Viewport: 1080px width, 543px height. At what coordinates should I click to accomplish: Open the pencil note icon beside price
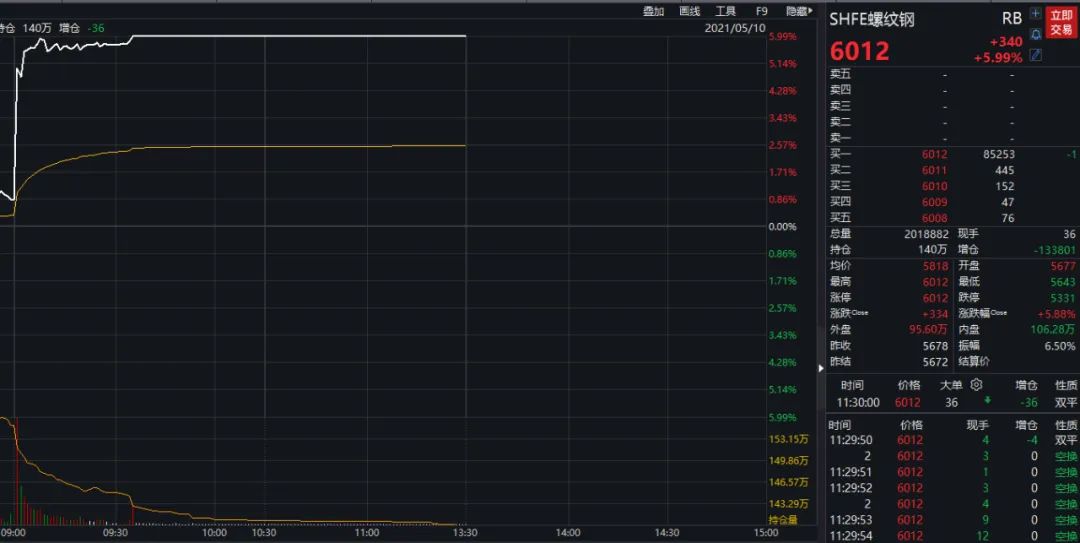pyautogui.click(x=1035, y=55)
